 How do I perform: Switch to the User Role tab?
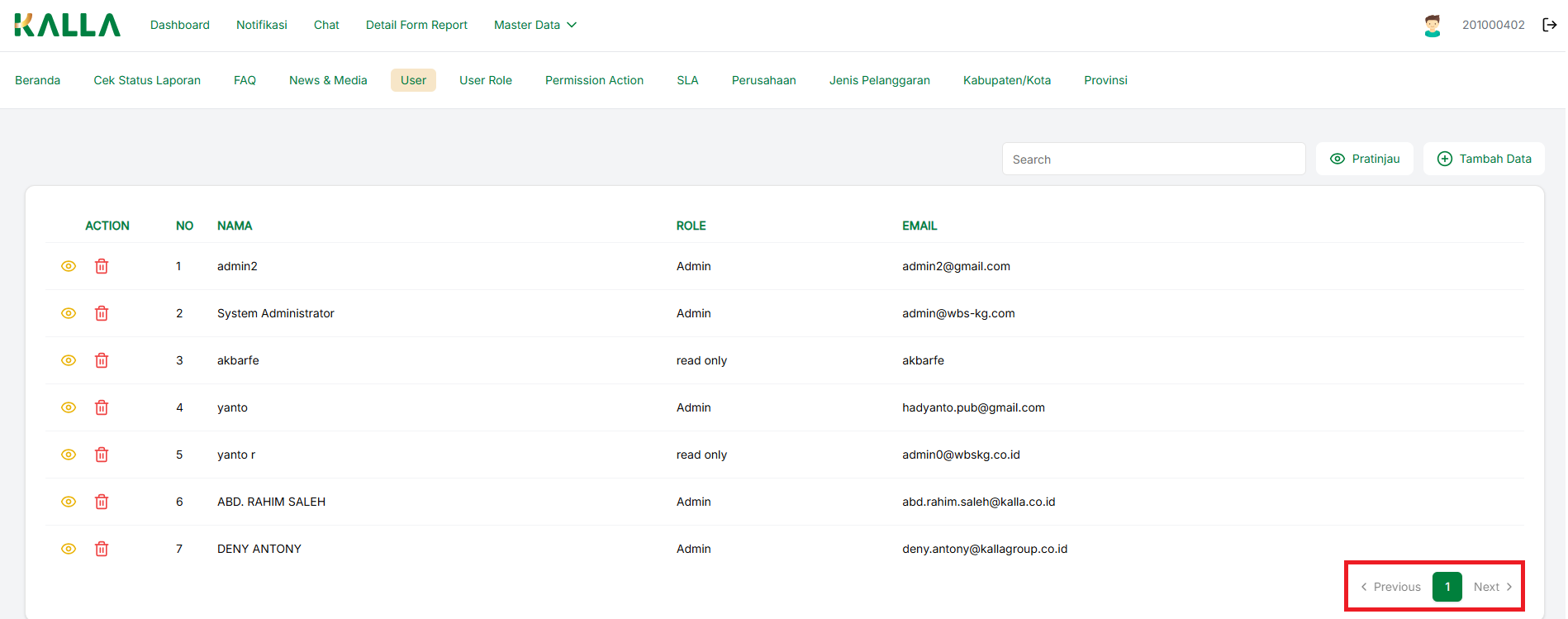pos(486,80)
